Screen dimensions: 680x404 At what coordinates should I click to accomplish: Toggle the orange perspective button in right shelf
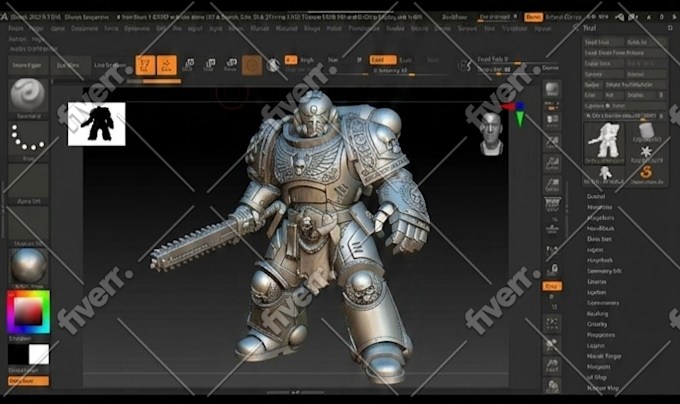552,287
